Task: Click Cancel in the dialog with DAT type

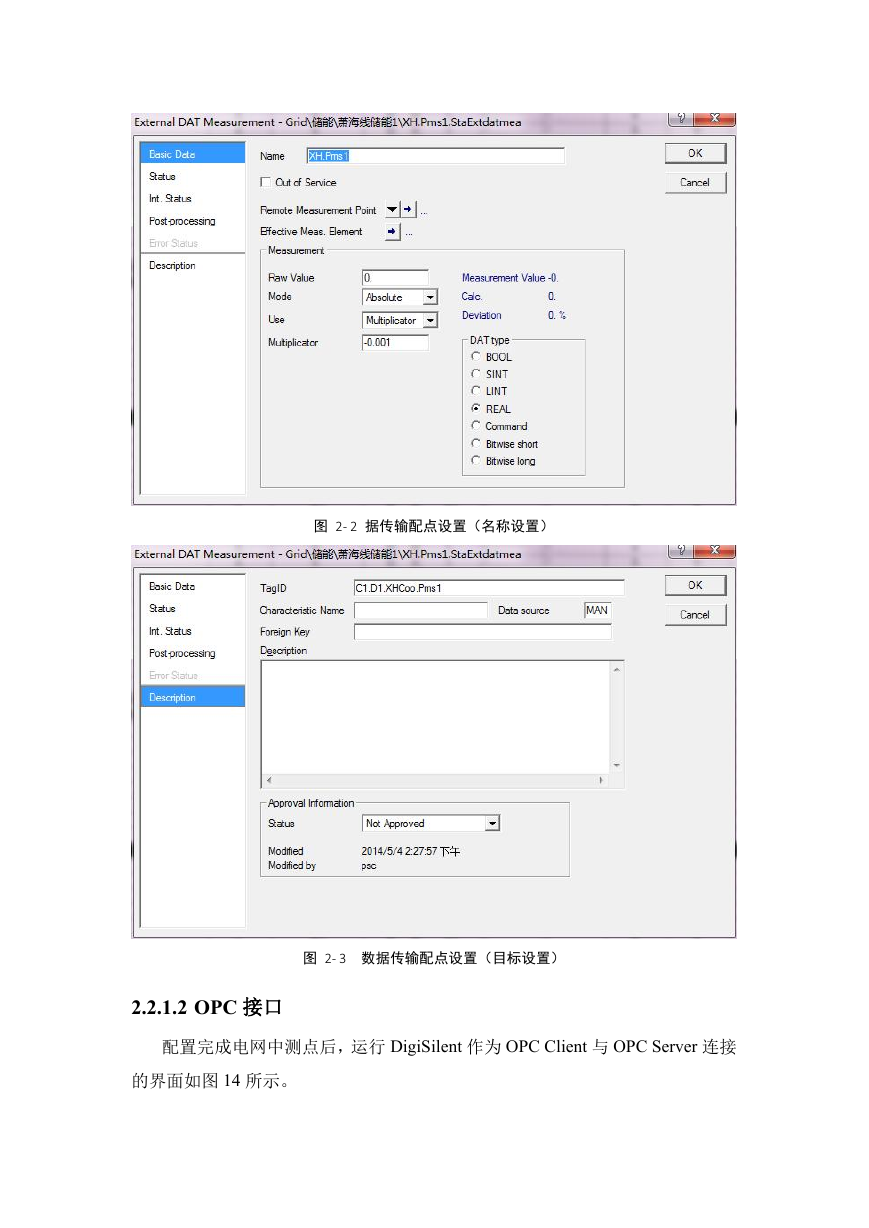Action: (695, 182)
